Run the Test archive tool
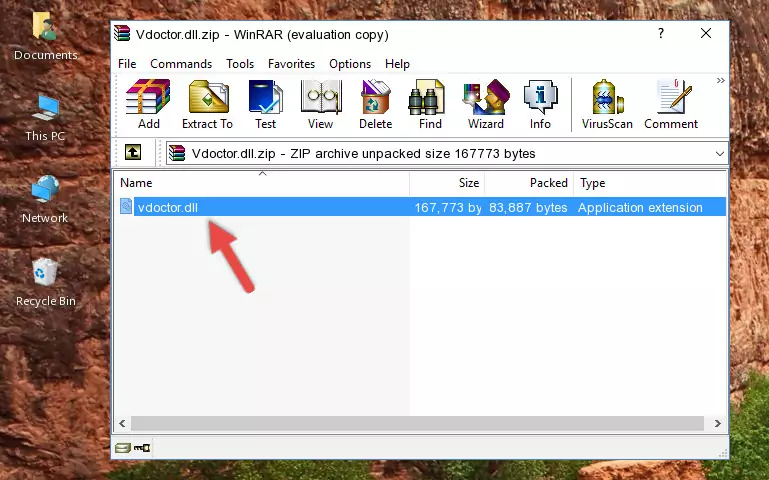This screenshot has height=480, width=769. (265, 104)
